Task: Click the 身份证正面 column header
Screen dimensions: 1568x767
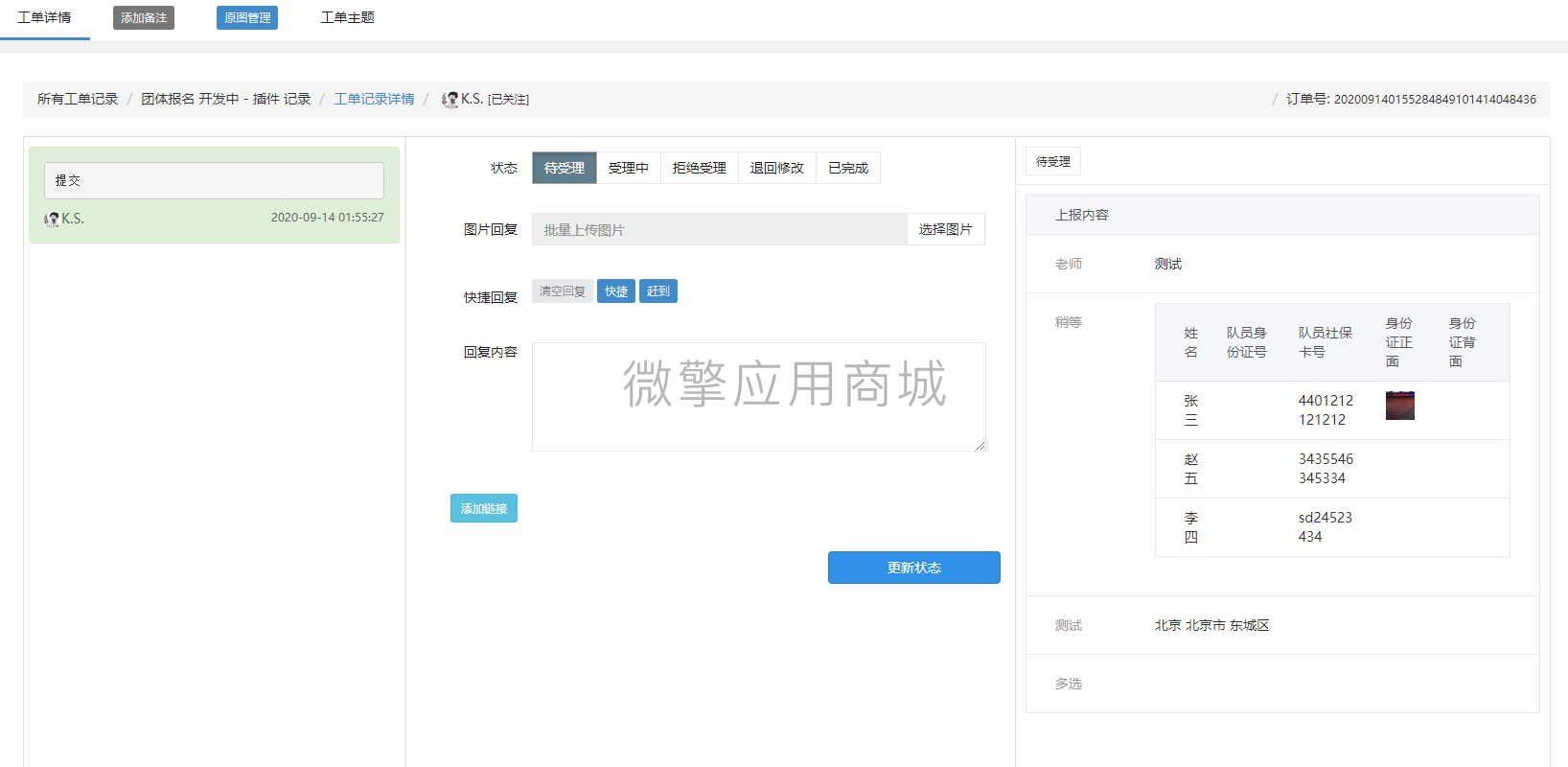Action: (x=1399, y=342)
